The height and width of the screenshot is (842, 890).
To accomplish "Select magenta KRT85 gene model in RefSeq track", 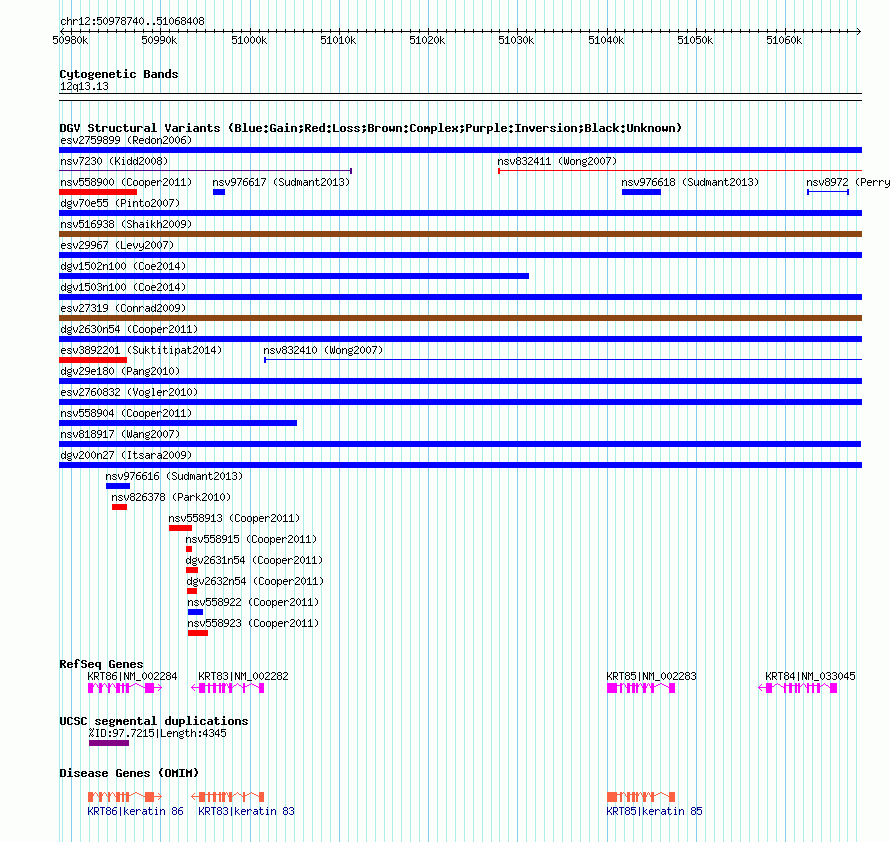I will pos(641,688).
